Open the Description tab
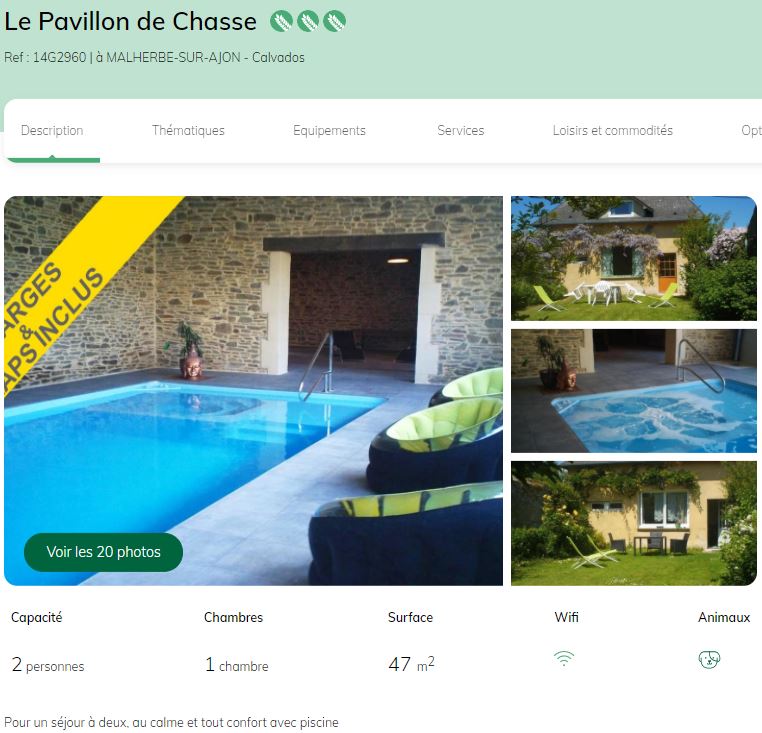 coord(52,130)
